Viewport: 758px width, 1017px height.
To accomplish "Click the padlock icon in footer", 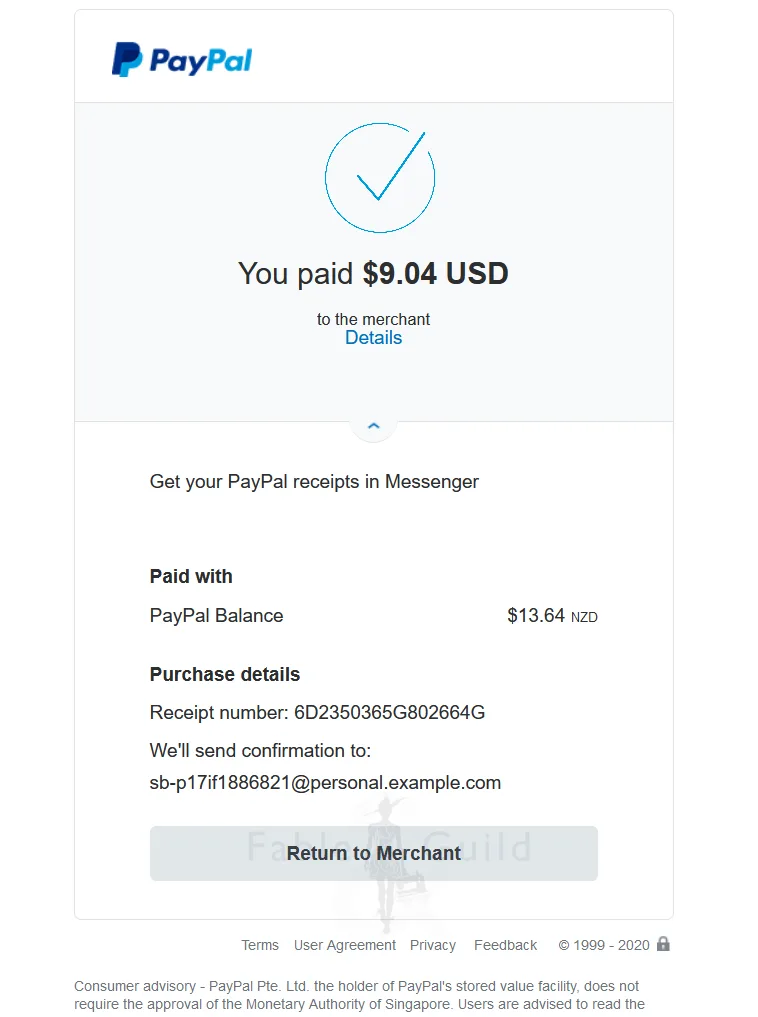I will click(663, 943).
